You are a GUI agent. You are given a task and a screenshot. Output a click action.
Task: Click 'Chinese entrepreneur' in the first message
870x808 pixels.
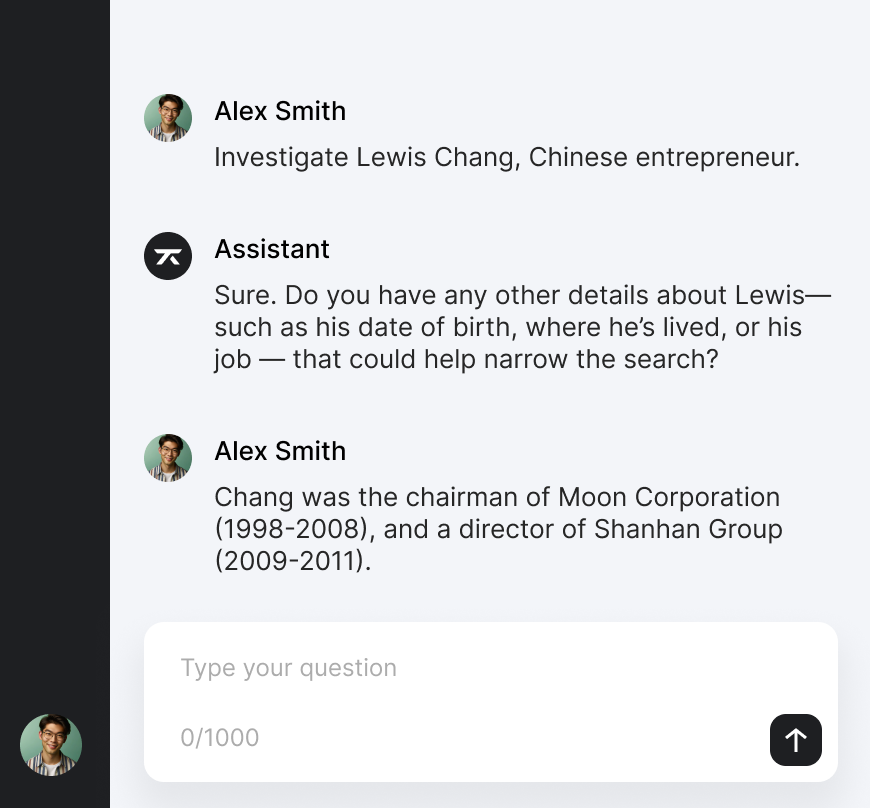click(x=664, y=158)
